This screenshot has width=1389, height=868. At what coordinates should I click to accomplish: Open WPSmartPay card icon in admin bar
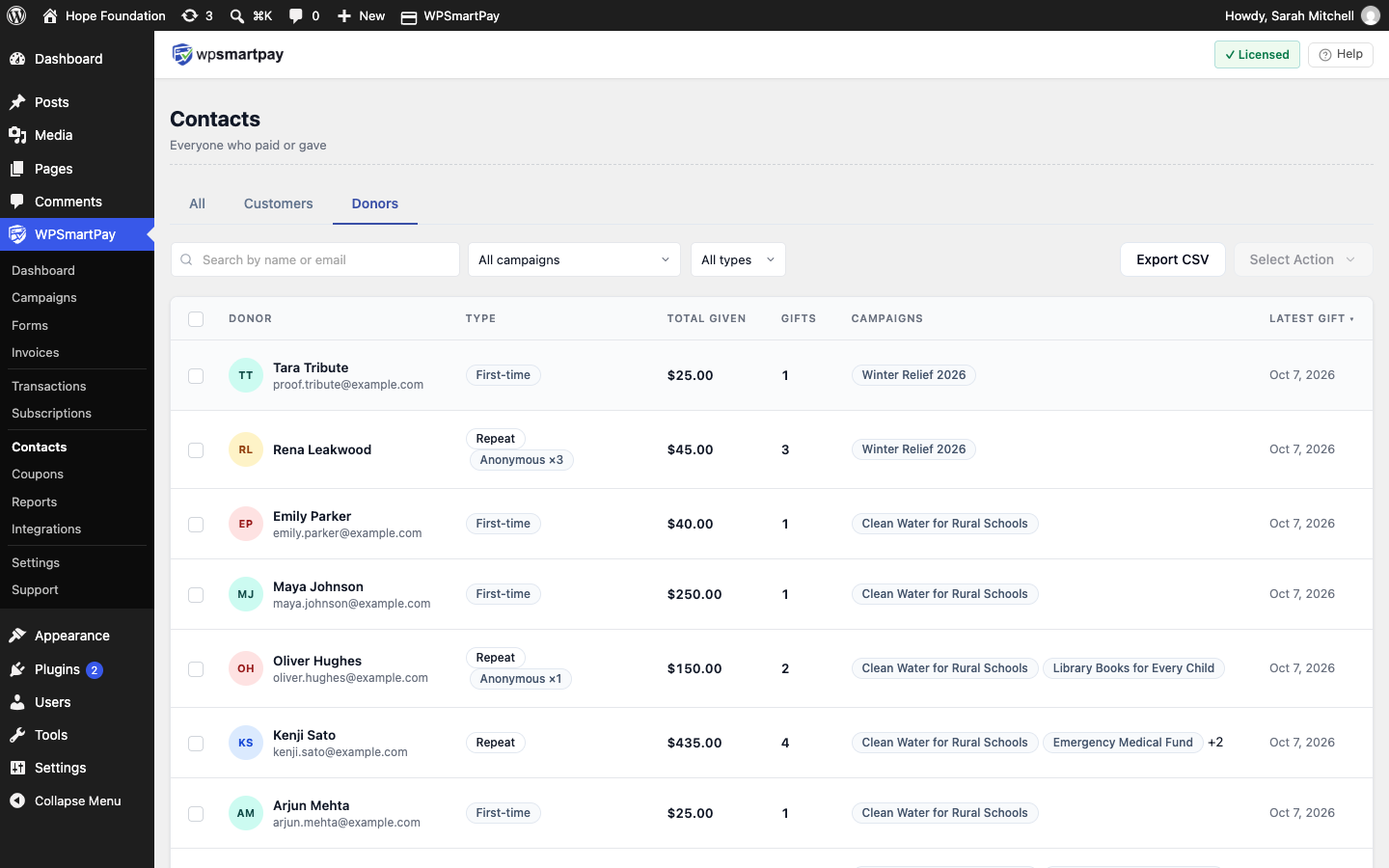[409, 16]
